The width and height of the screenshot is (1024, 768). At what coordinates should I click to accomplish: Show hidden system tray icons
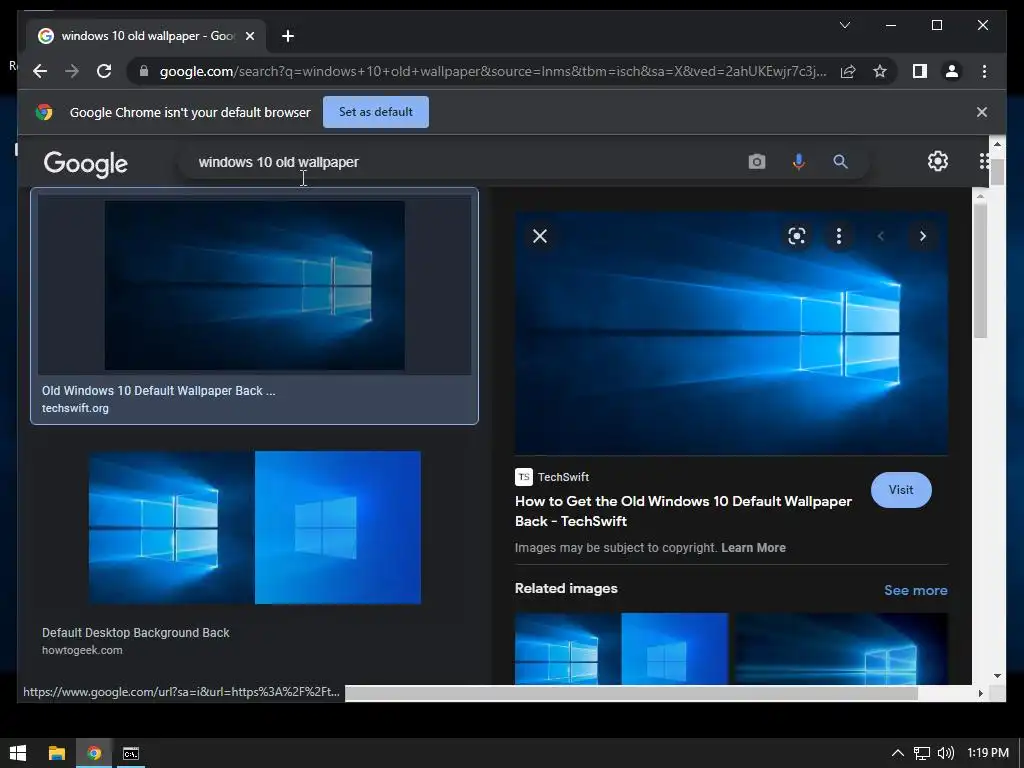coord(897,753)
